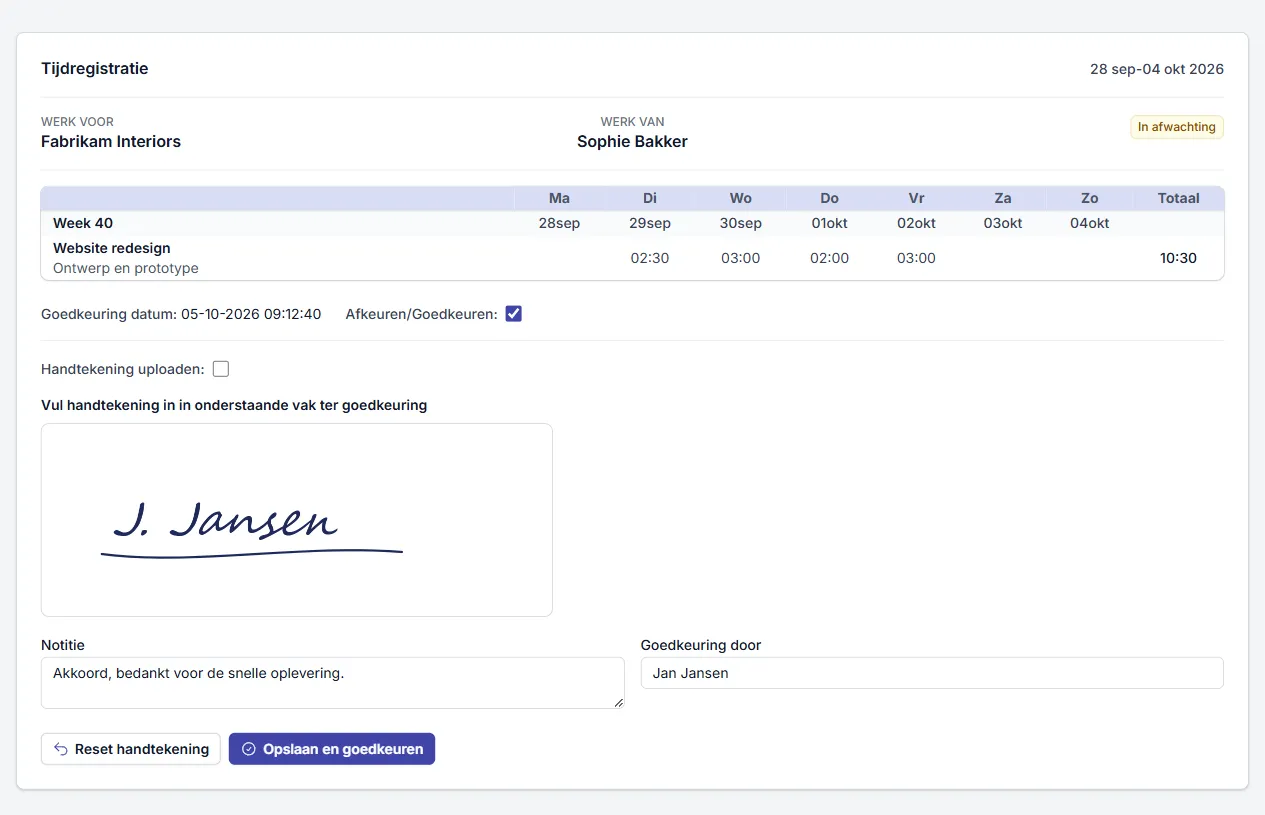Click the Do column header

(x=830, y=198)
